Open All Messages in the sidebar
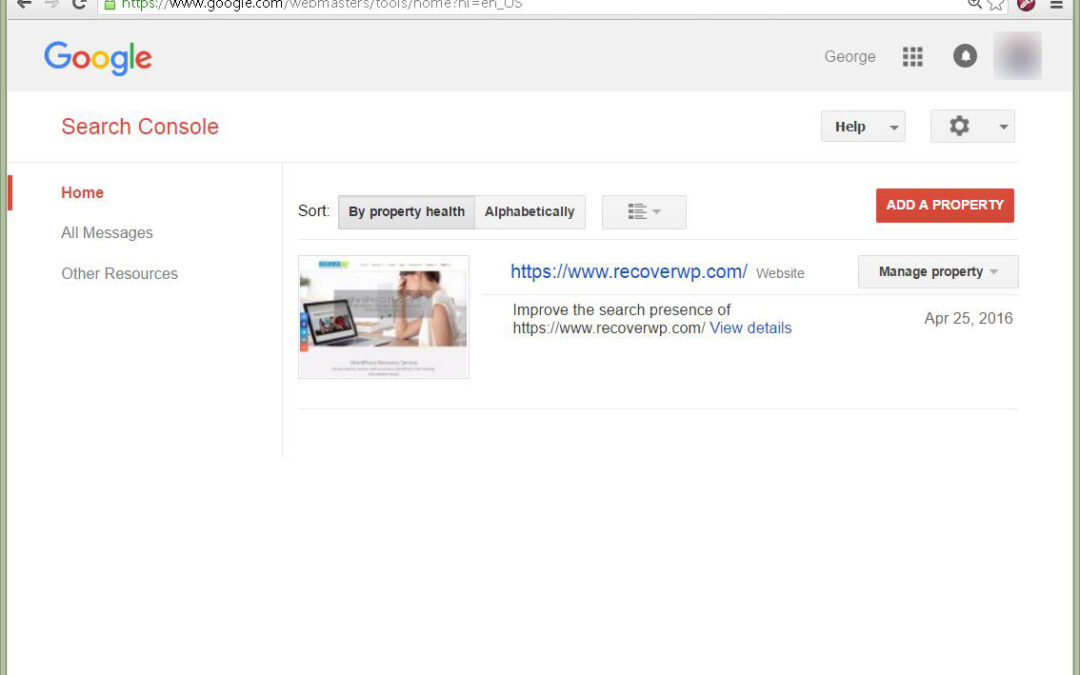The image size is (1080, 675). [107, 233]
